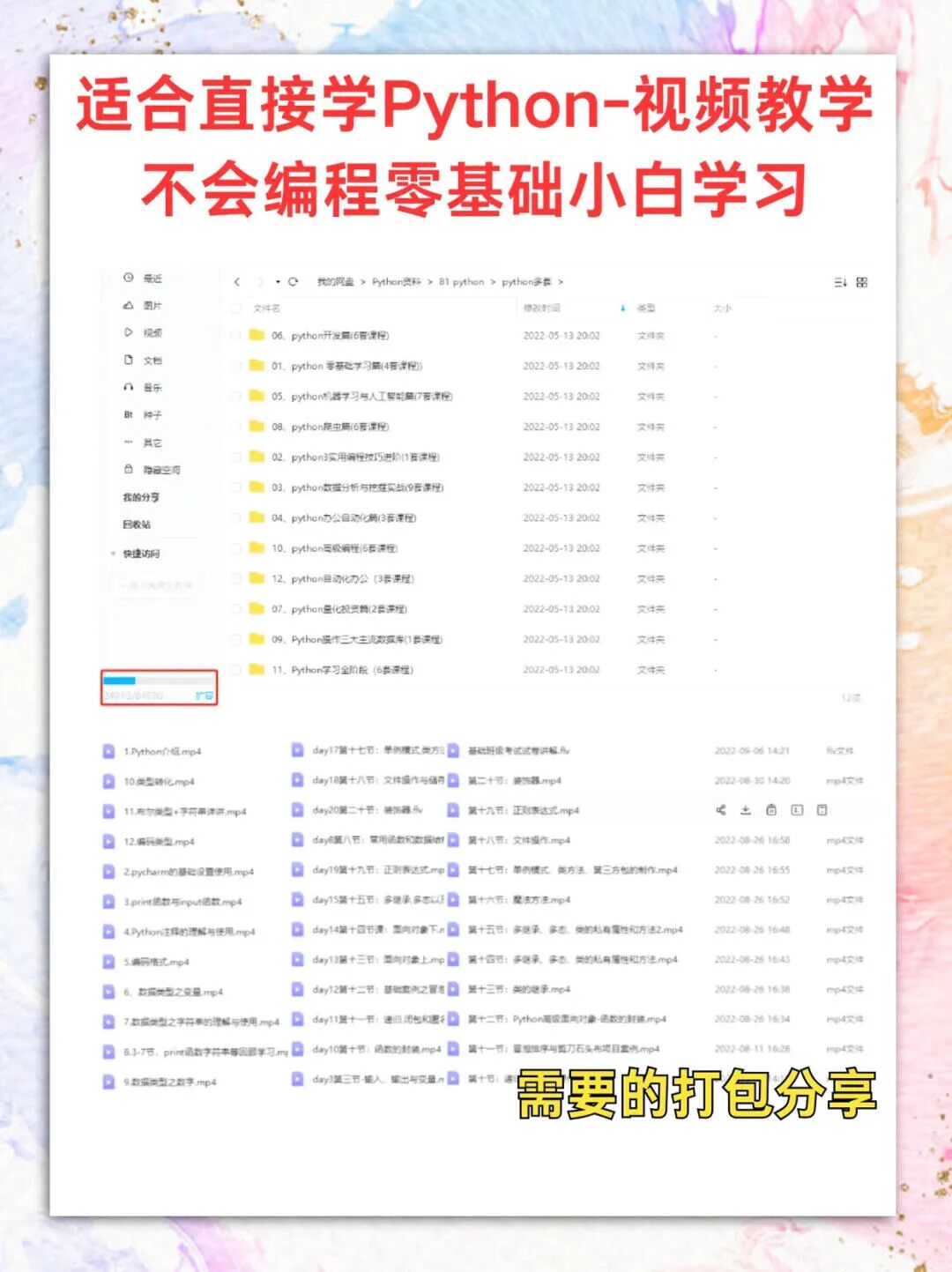The height and width of the screenshot is (1272, 952).
Task: Open the sort order icon at top right
Action: (840, 282)
